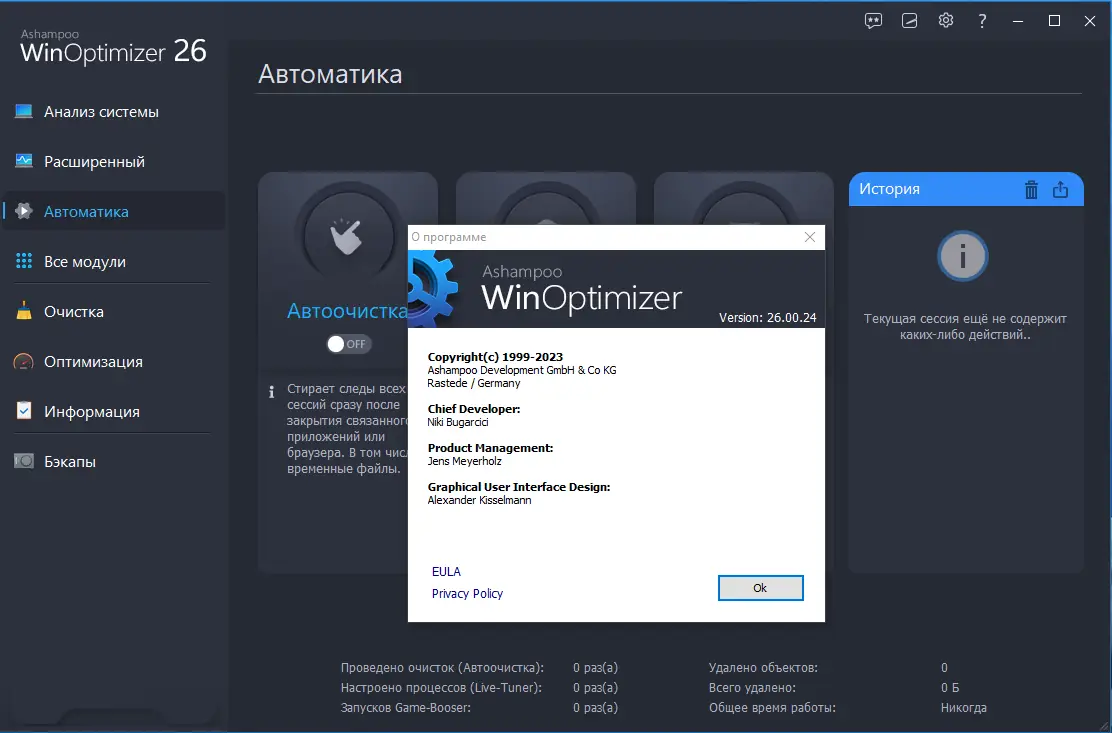Viewport: 1112px width, 733px height.
Task: Delete history with the trash icon
Action: pyautogui.click(x=1031, y=189)
